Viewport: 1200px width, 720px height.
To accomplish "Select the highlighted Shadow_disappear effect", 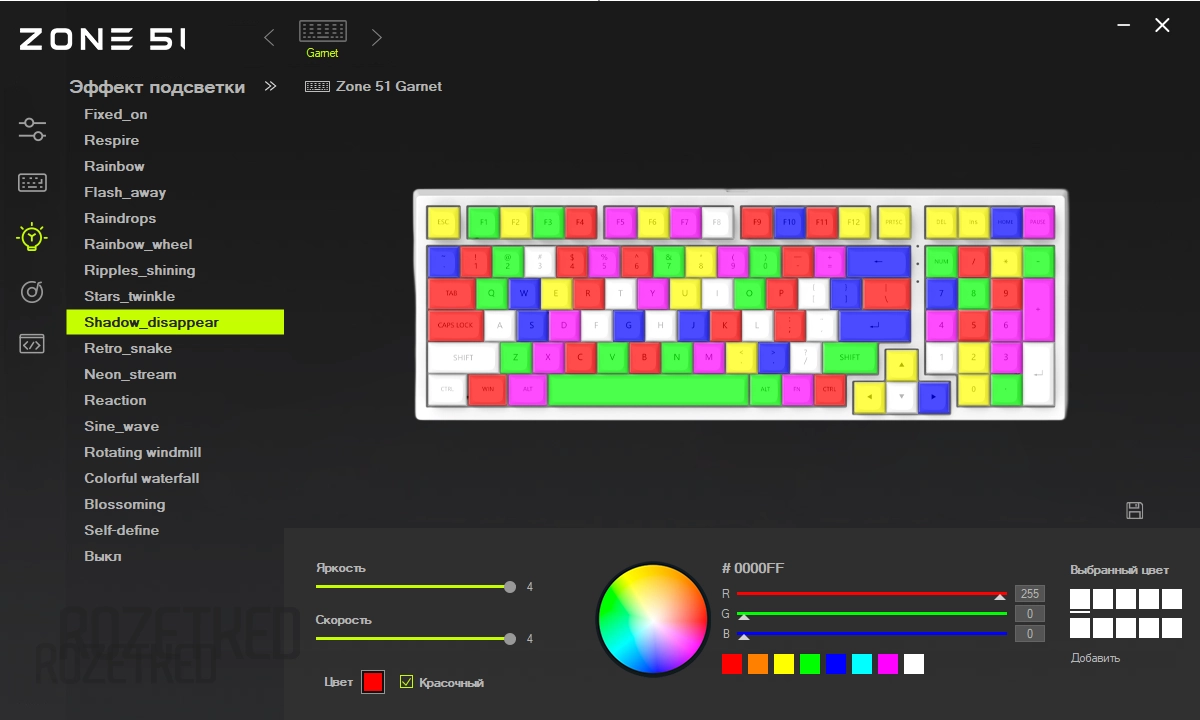I will [x=175, y=322].
